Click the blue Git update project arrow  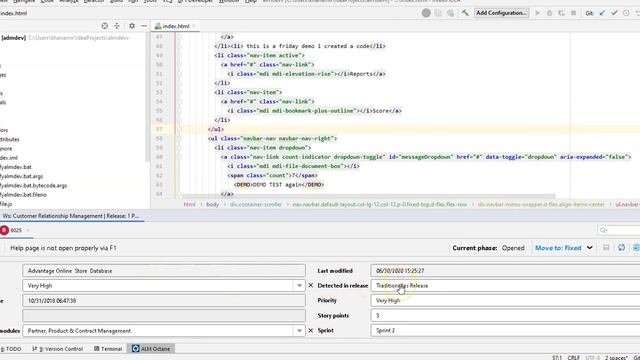[602, 13]
